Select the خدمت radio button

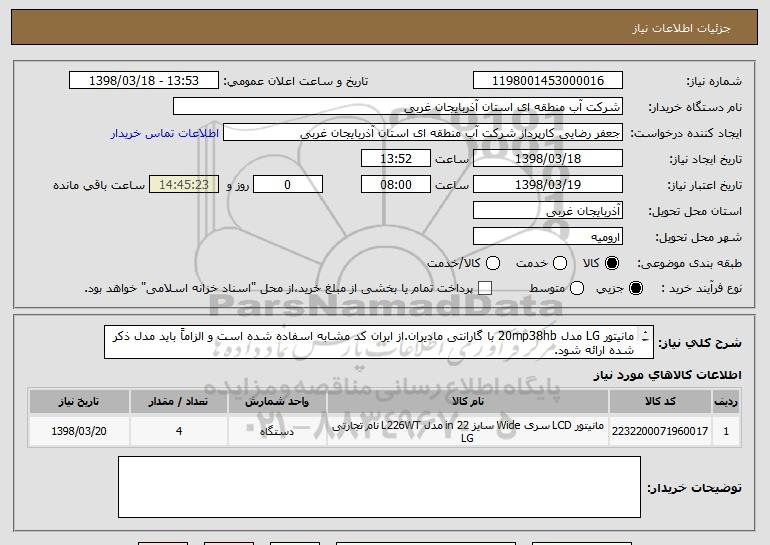[560, 264]
